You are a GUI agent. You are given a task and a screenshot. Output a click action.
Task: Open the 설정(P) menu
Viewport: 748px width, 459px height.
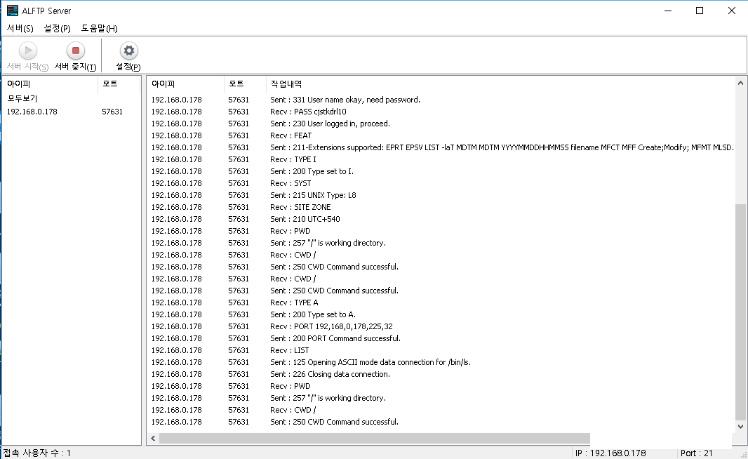tap(57, 28)
